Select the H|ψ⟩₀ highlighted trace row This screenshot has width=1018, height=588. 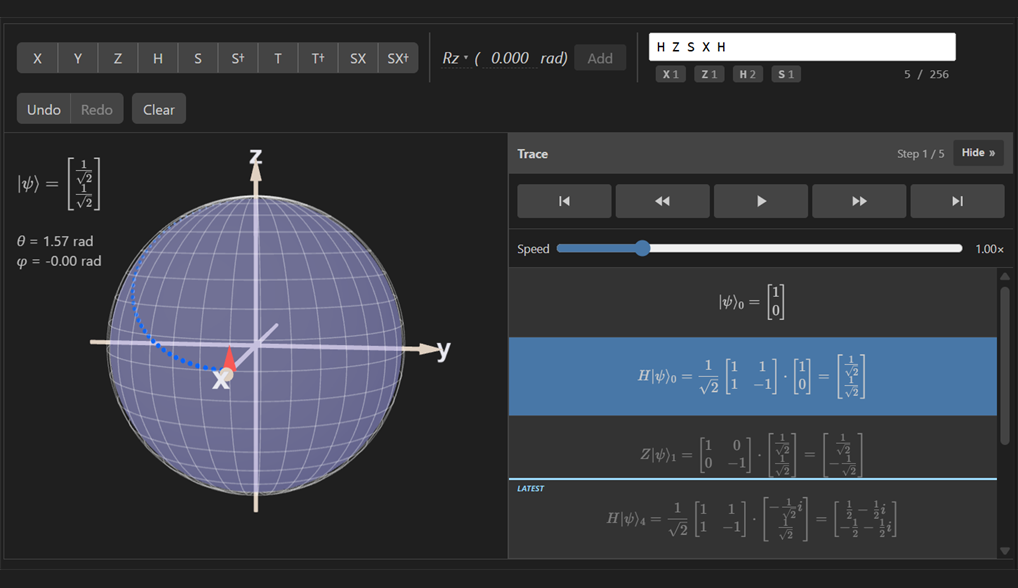(752, 376)
